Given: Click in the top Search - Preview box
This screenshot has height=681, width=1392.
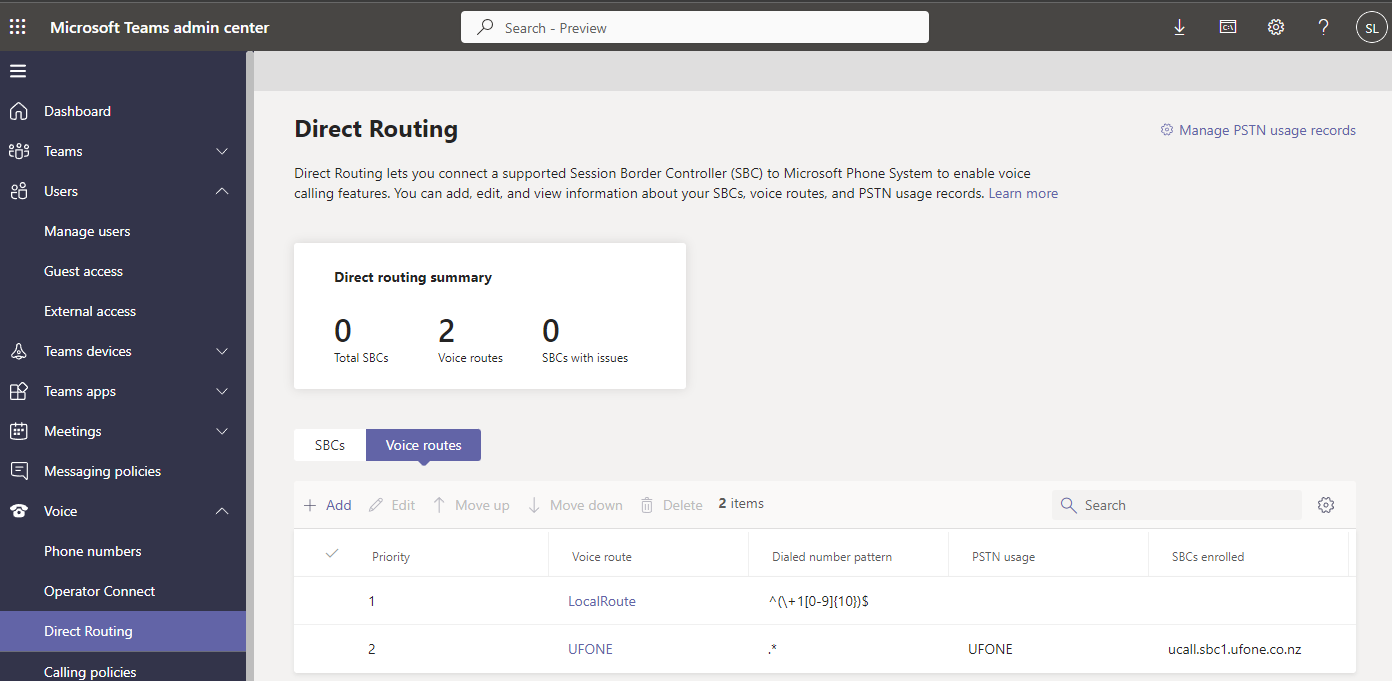Looking at the screenshot, I should [x=695, y=28].
